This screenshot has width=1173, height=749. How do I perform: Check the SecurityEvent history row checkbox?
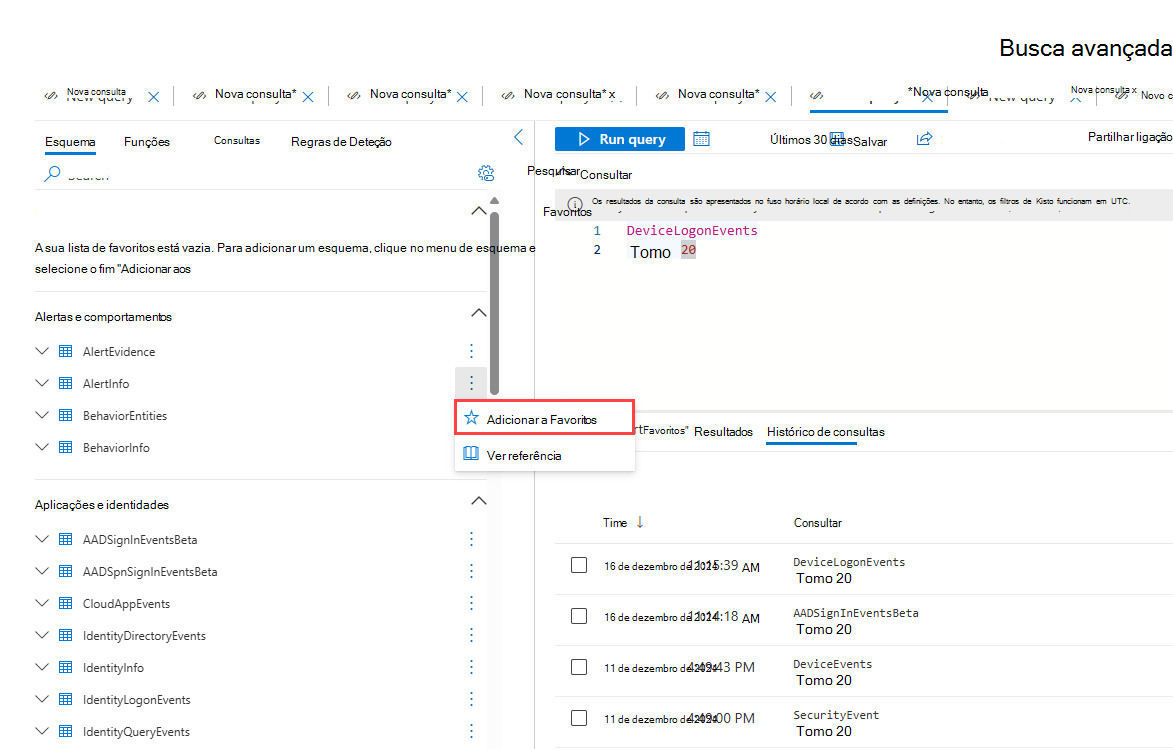coord(579,718)
